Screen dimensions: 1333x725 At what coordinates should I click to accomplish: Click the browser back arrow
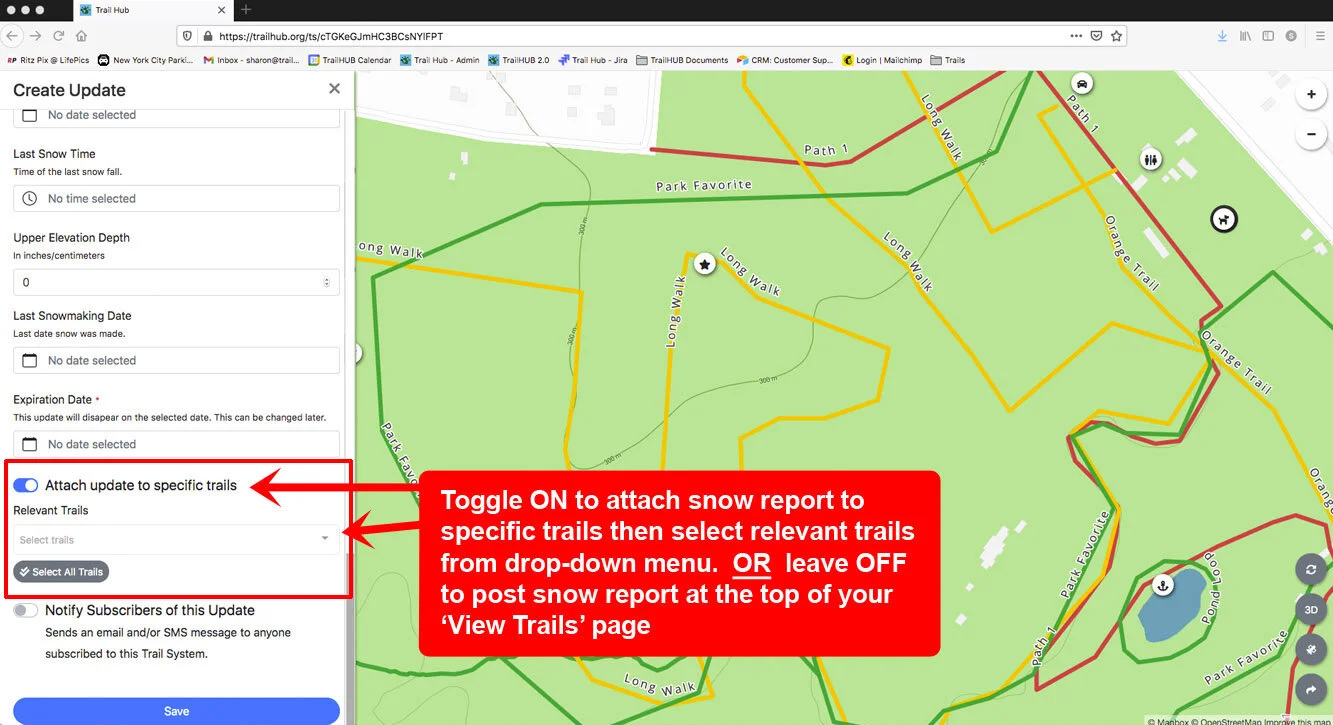coord(12,36)
